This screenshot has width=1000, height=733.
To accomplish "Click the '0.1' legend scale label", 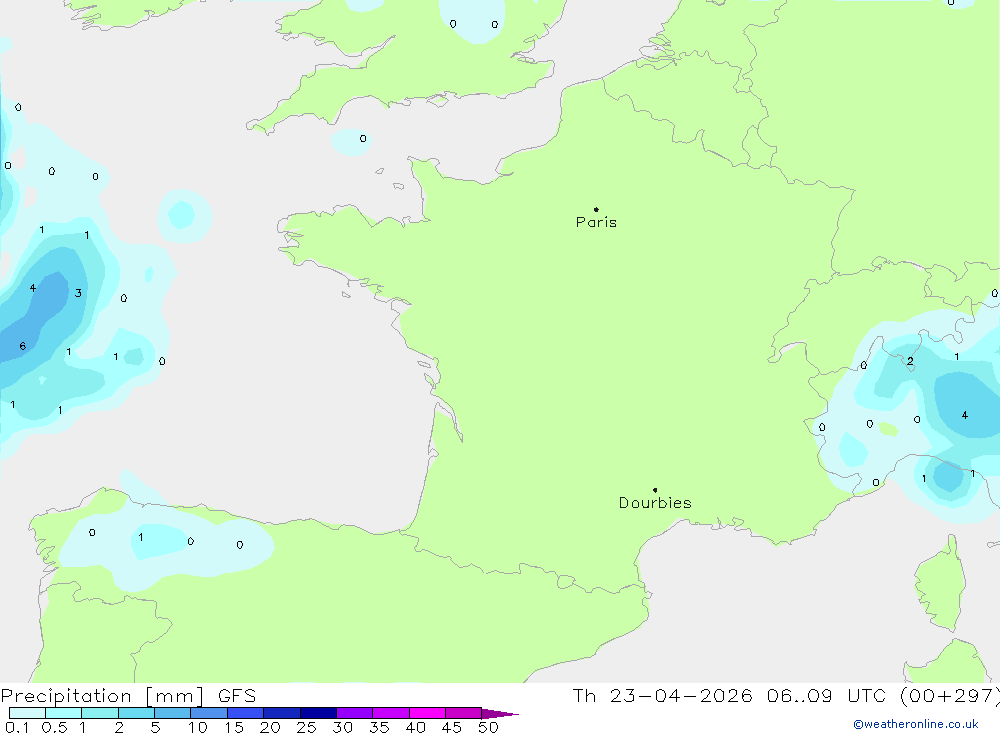I will (17, 727).
